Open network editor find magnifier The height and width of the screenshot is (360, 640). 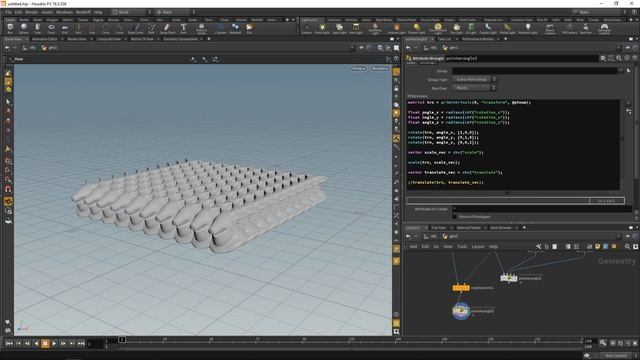coord(627,247)
